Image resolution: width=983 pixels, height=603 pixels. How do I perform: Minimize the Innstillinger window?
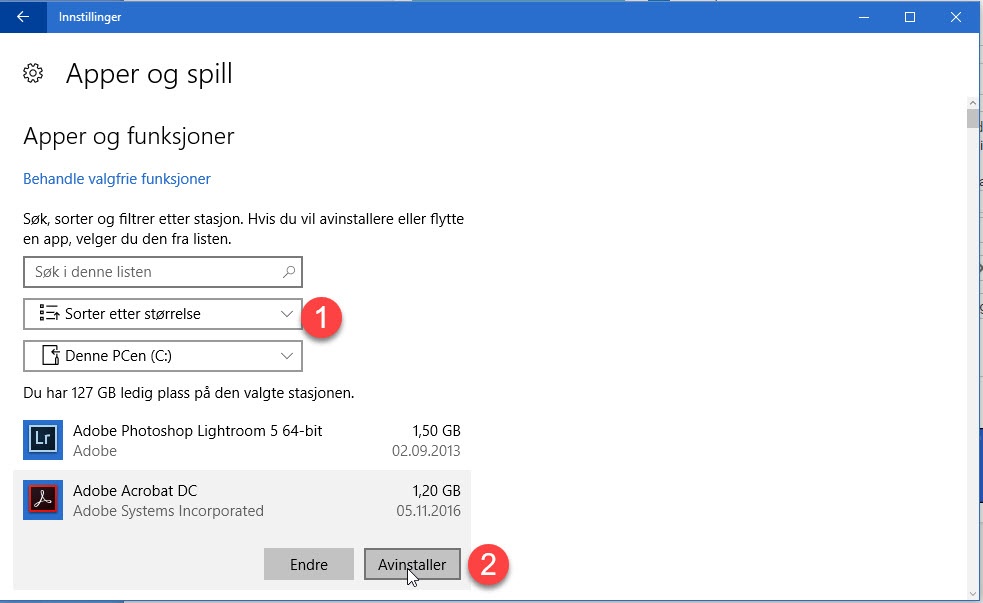pos(864,16)
